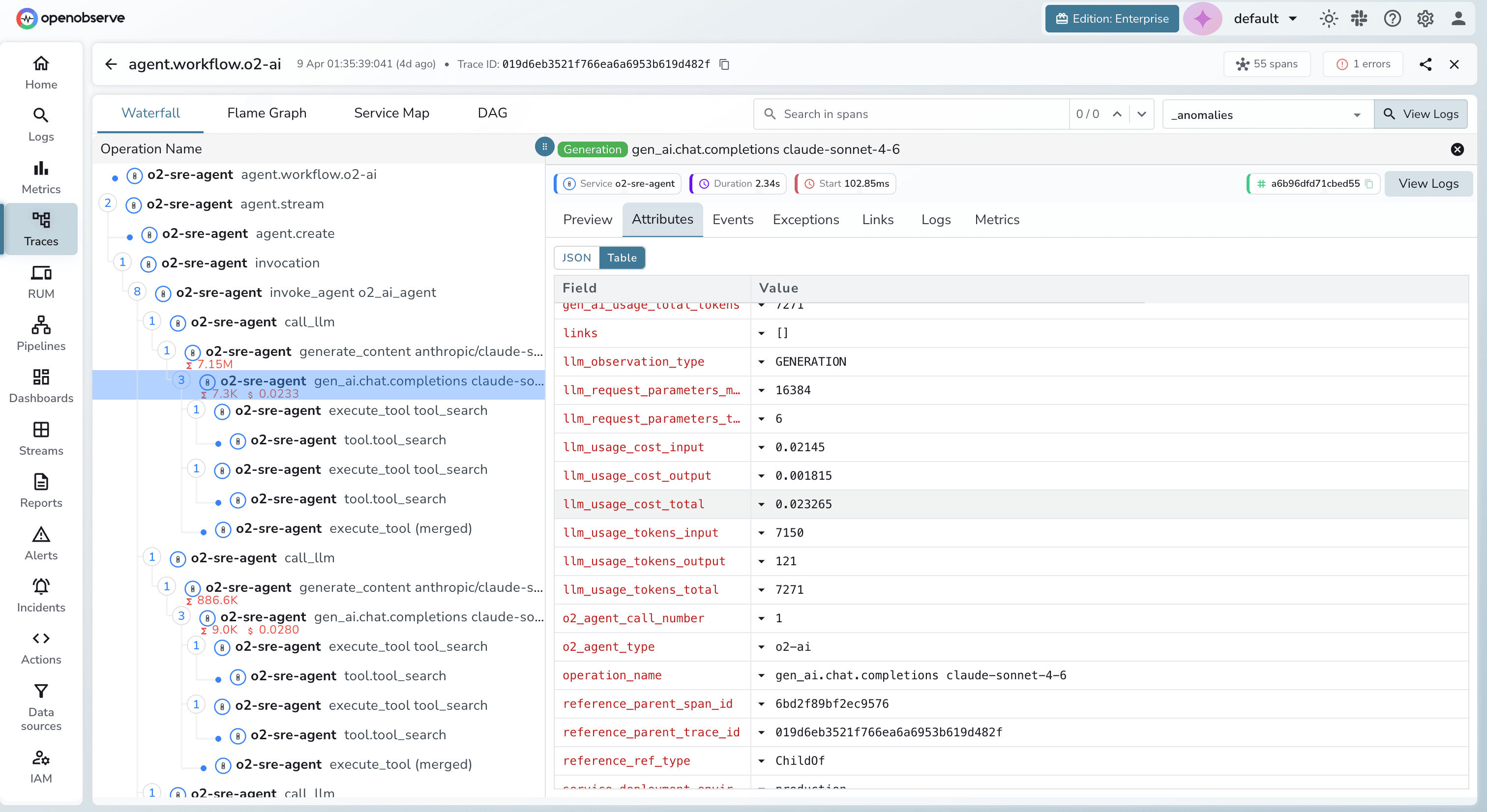Open IAM from the sidebar
The image size is (1487, 812).
pos(41,766)
